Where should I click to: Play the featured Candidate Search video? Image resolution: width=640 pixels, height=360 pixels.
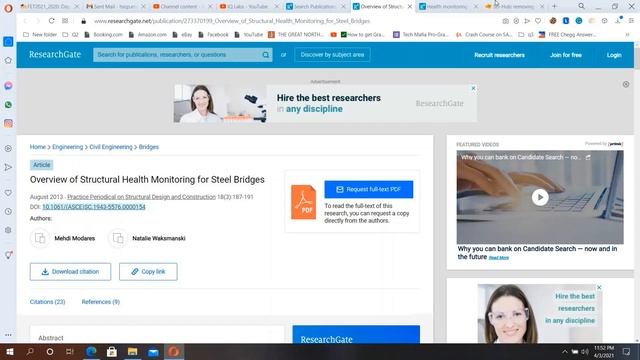[x=540, y=198]
